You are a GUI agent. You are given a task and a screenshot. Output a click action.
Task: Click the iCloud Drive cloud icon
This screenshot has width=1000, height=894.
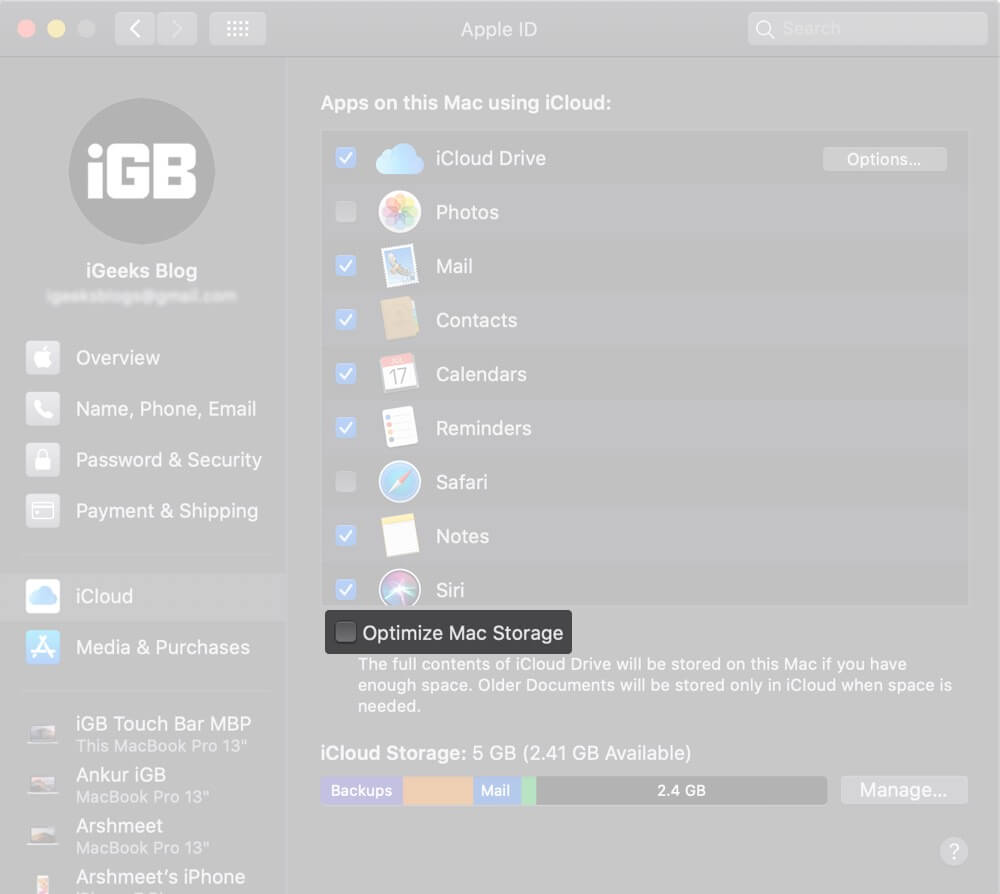pyautogui.click(x=399, y=159)
